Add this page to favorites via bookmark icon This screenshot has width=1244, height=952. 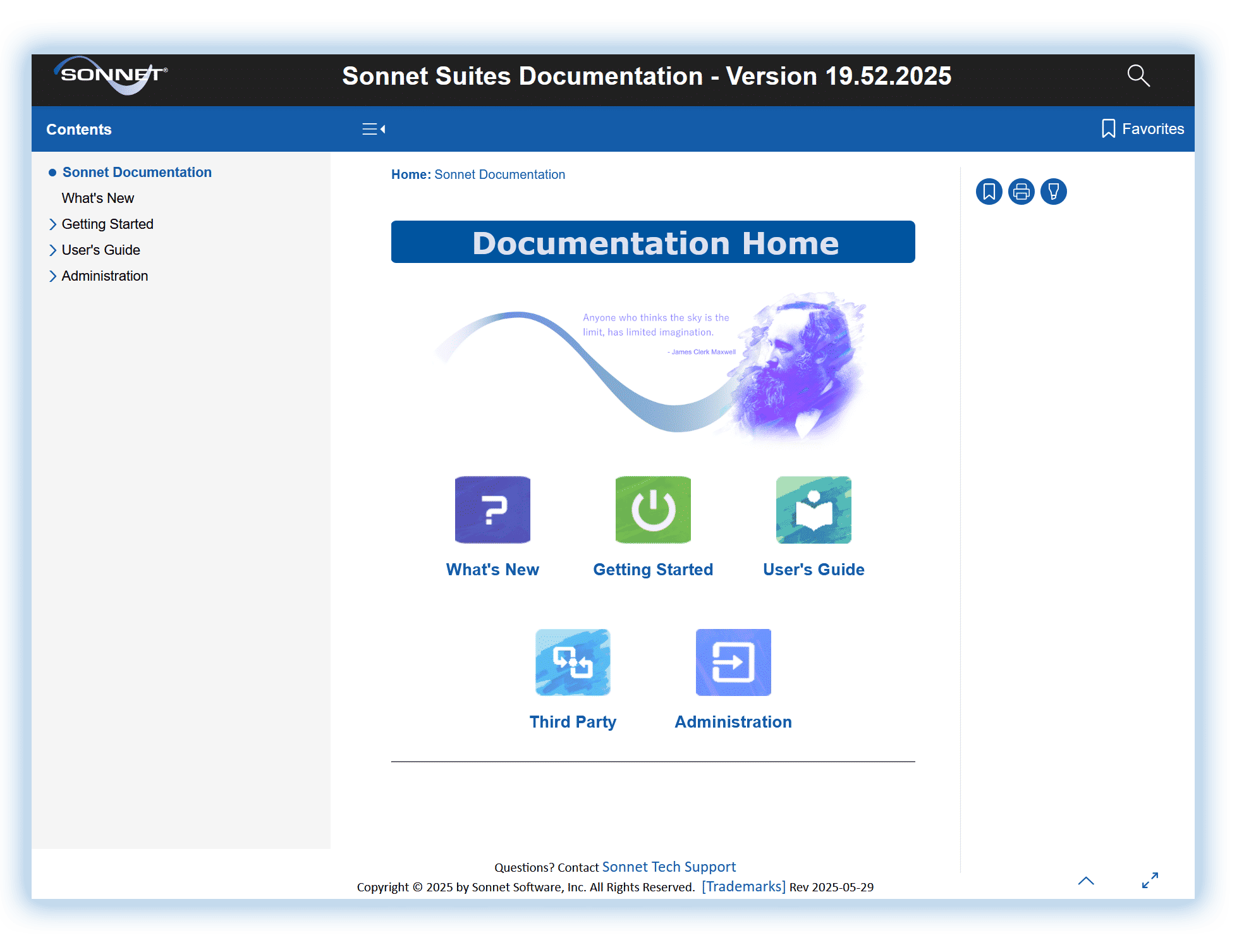(x=989, y=192)
